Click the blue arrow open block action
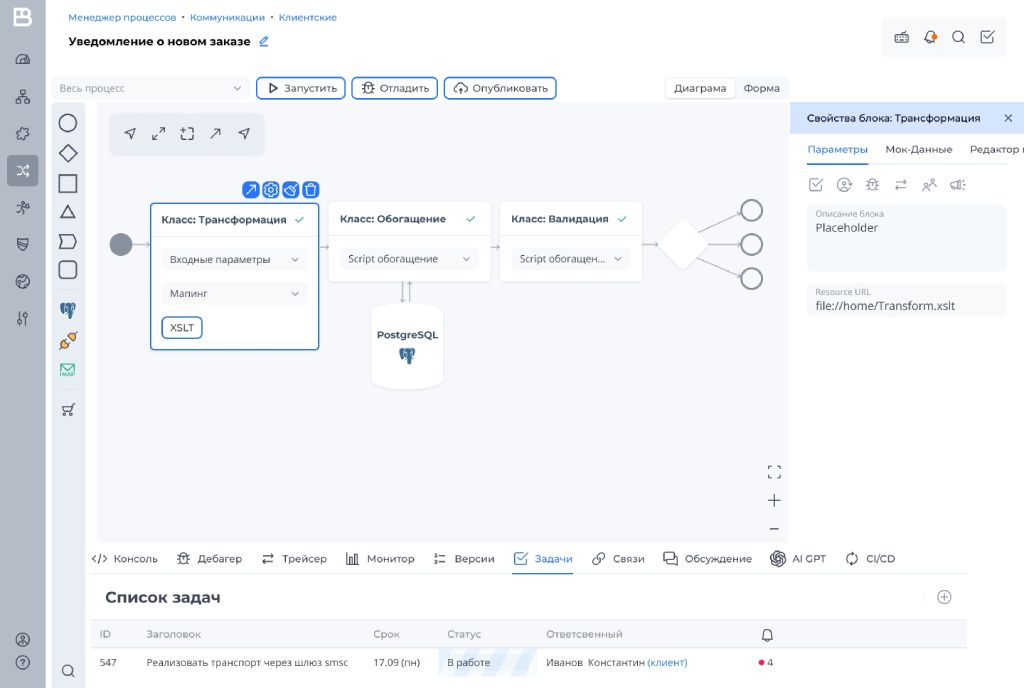The image size is (1024, 688). pos(251,190)
